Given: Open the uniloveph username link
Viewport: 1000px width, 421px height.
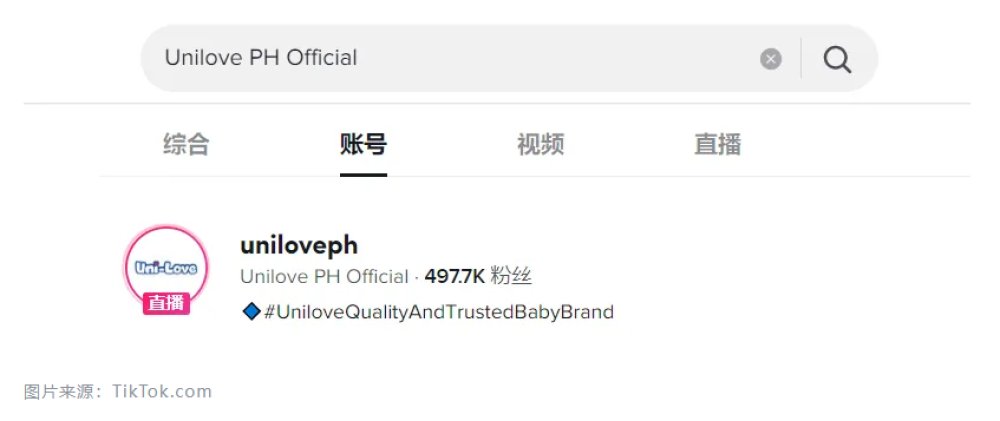Looking at the screenshot, I should click(298, 246).
